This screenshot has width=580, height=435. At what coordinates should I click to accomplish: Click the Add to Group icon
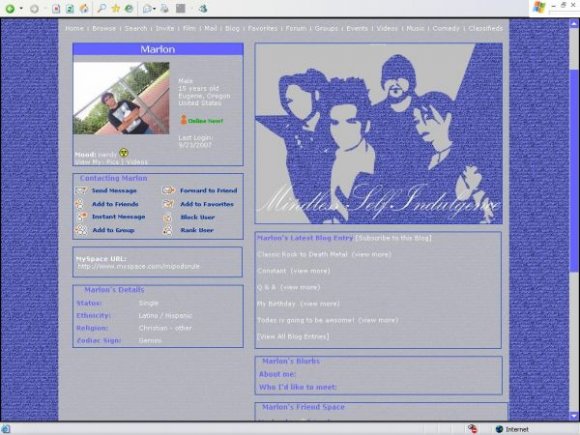81,230
